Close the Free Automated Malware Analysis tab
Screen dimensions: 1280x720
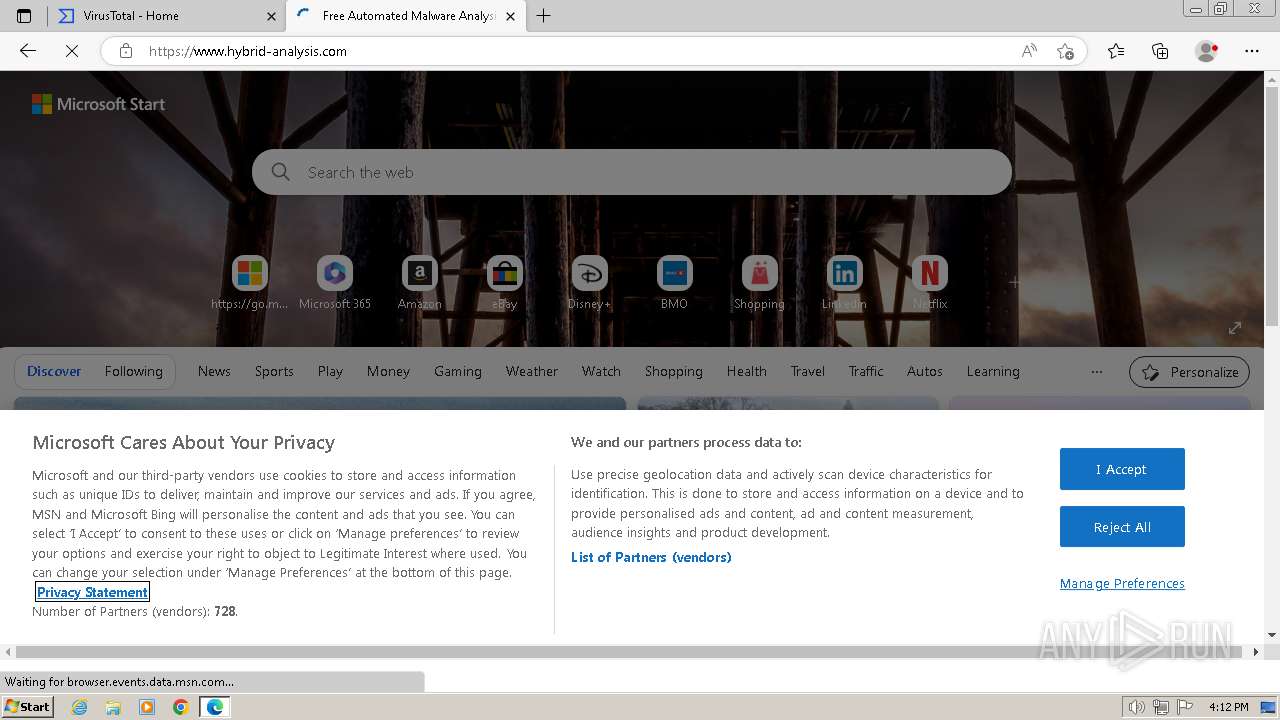pyautogui.click(x=511, y=16)
